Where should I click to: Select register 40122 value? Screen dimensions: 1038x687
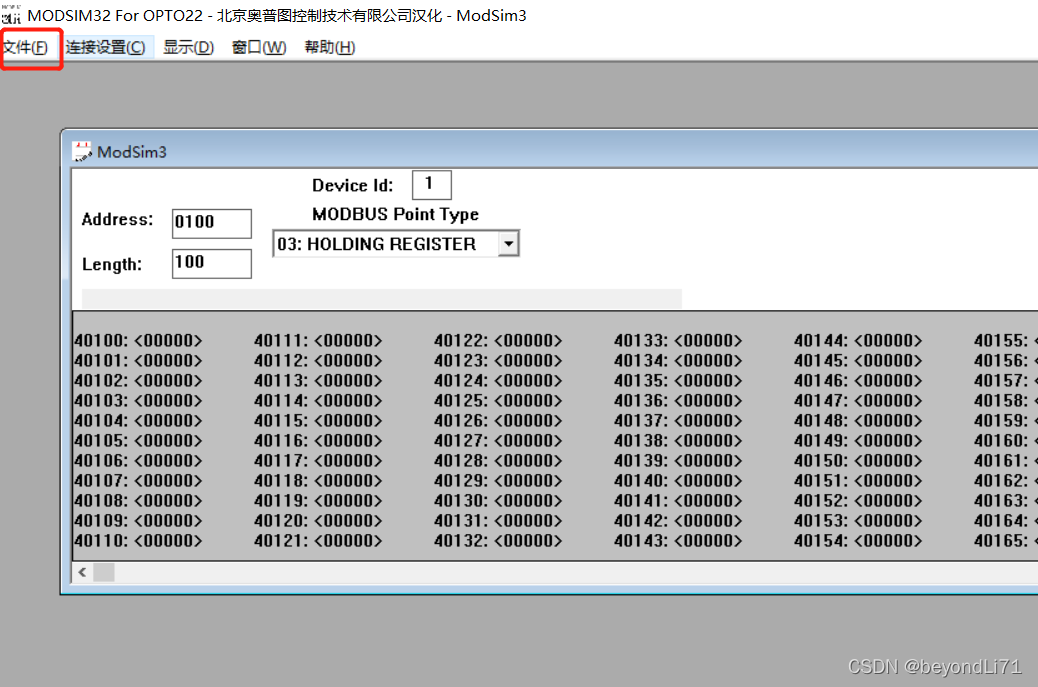coord(528,340)
